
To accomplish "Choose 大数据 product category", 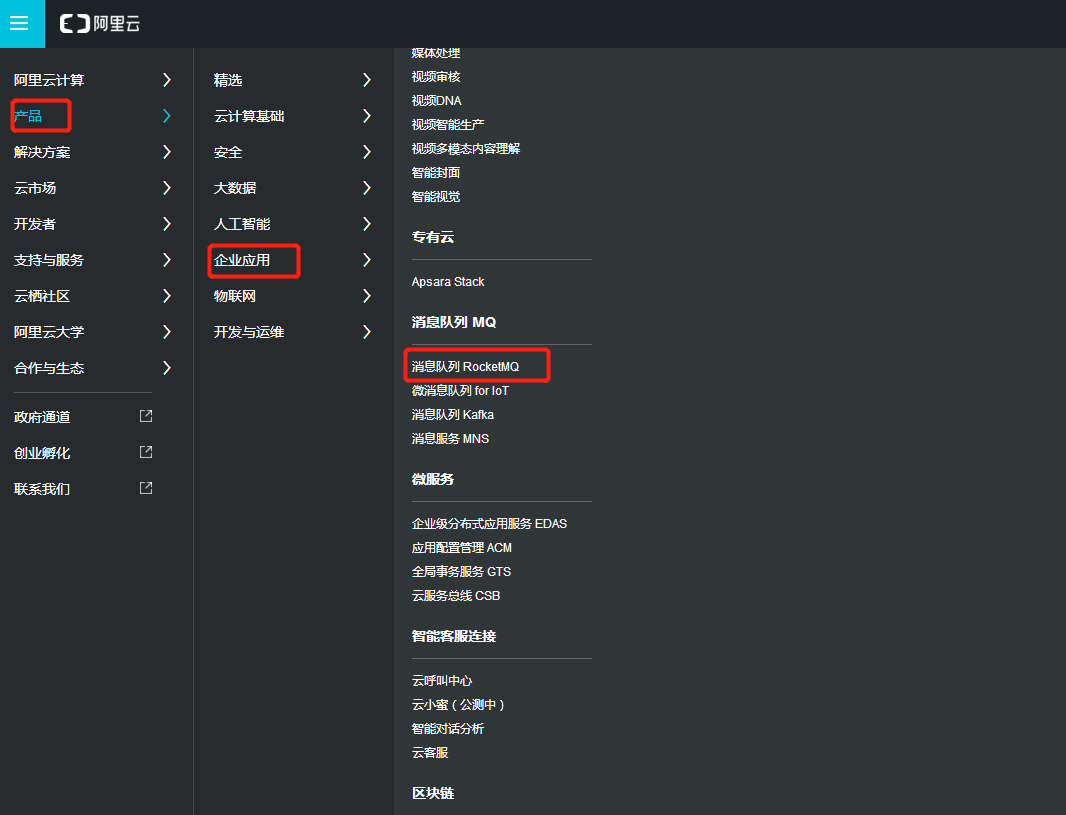I will (x=235, y=188).
